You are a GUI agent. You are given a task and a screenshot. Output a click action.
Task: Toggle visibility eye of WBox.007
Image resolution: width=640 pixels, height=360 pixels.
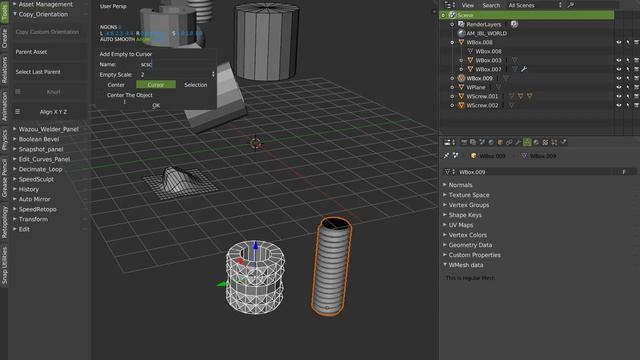pyautogui.click(x=619, y=69)
